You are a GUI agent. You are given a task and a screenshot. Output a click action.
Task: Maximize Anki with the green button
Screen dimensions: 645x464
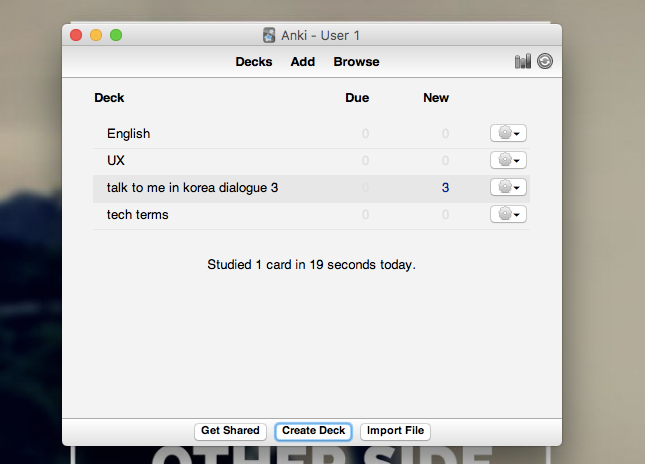[116, 35]
